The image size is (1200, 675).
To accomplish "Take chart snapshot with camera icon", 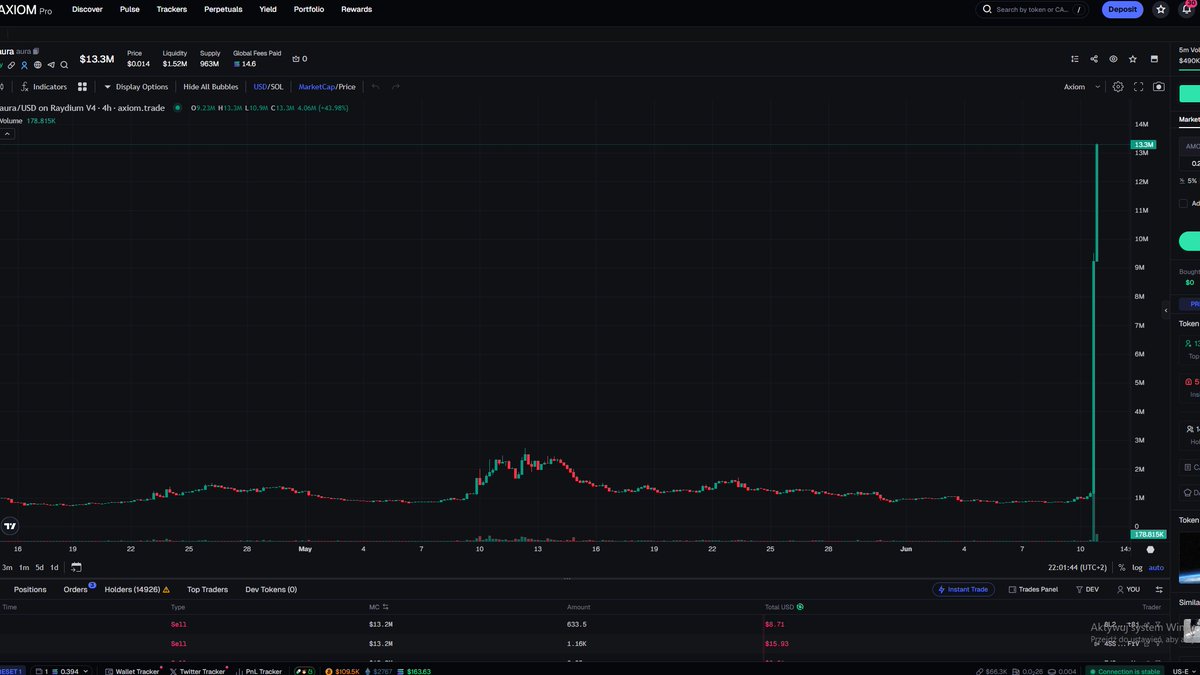I will point(1159,87).
